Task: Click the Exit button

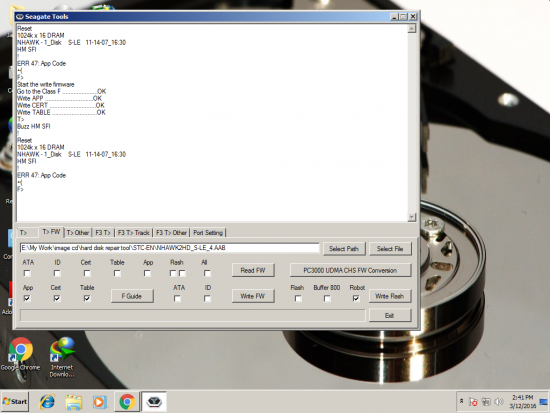Action: 389,315
